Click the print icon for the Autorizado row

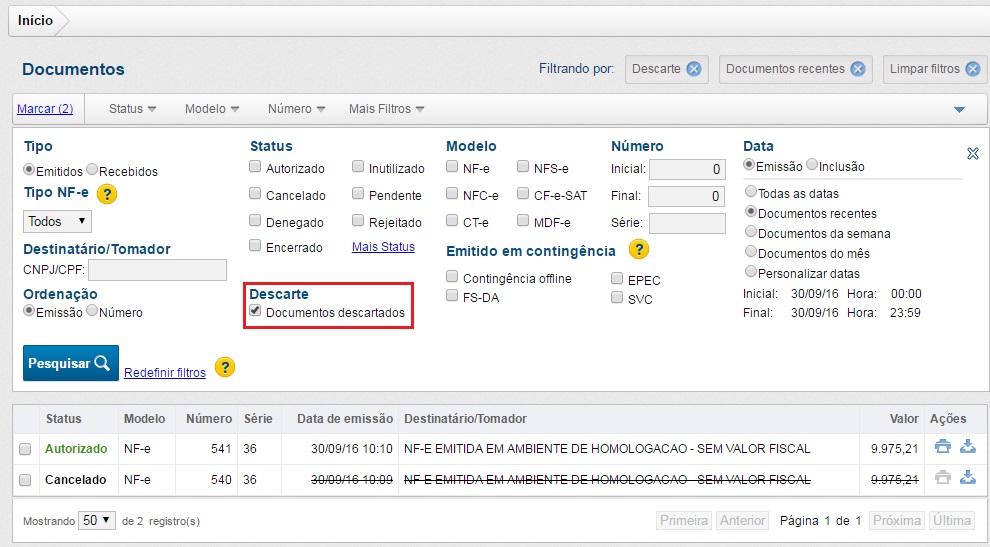(942, 448)
